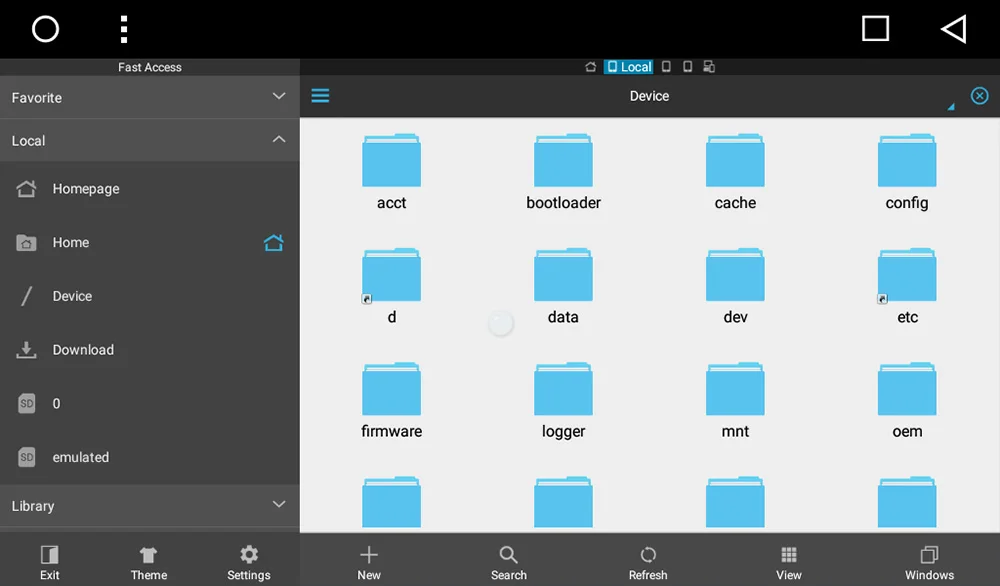Open the mnt folder
Screen dimensions: 1000x586
pos(735,400)
